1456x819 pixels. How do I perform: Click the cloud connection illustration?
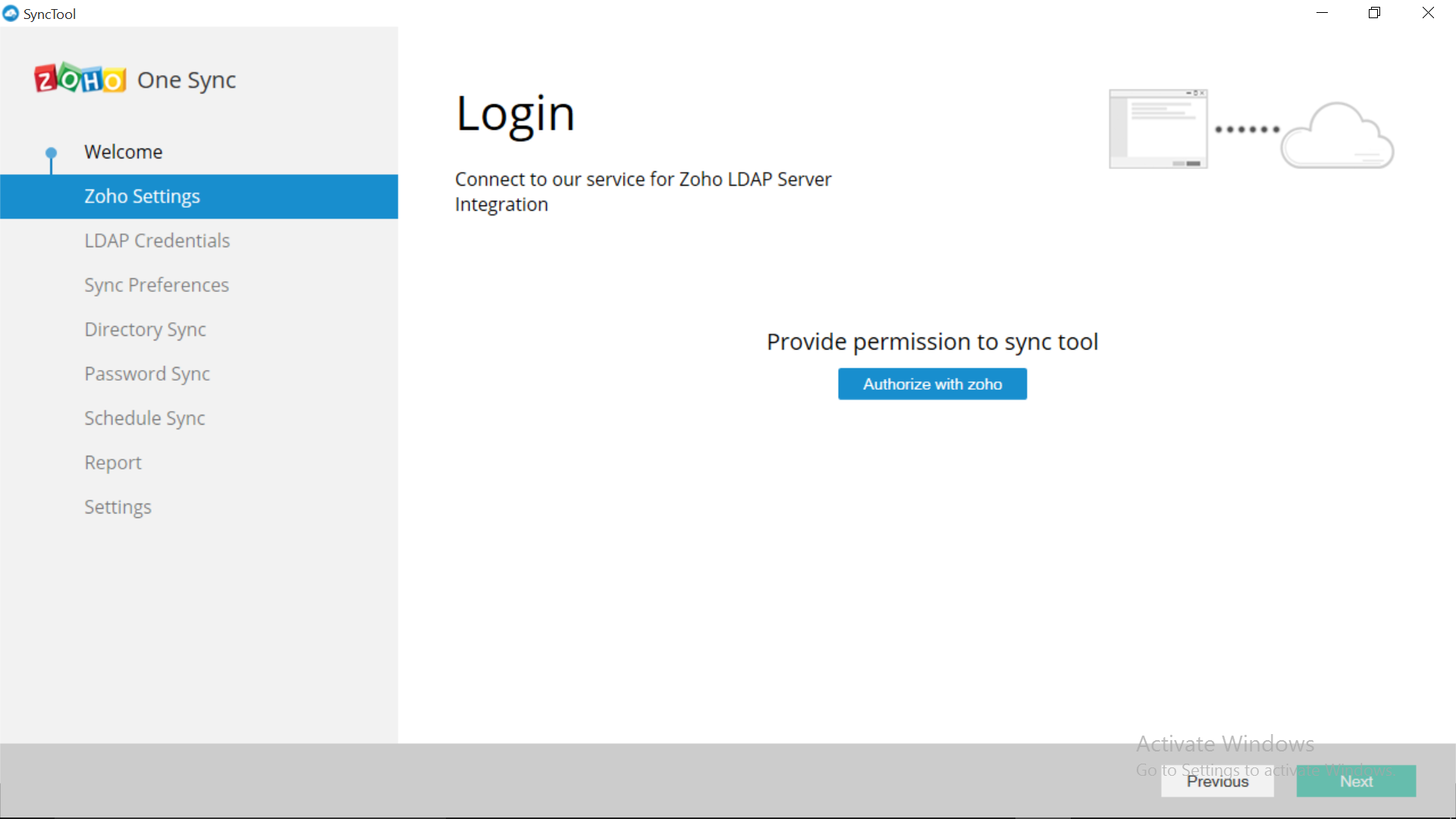[x=1251, y=130]
